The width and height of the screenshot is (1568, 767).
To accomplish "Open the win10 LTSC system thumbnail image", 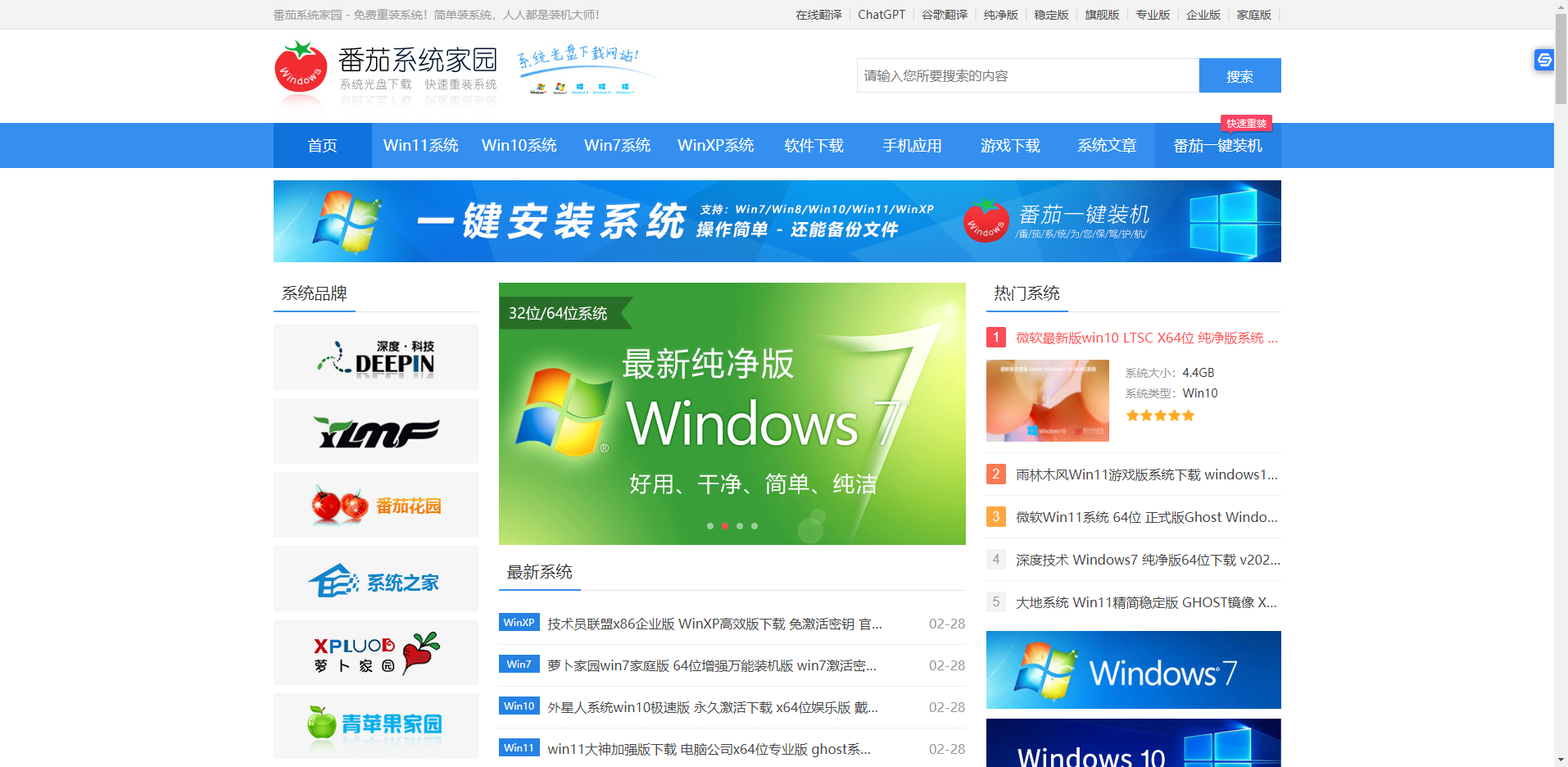I will click(1048, 401).
